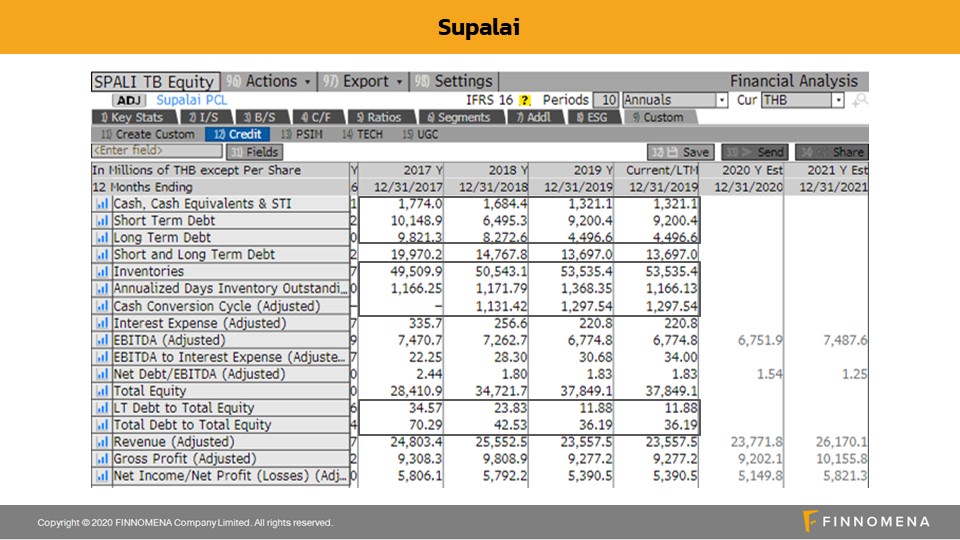Click the Enter field input box
Image resolution: width=960 pixels, height=540 pixels.
click(x=155, y=151)
